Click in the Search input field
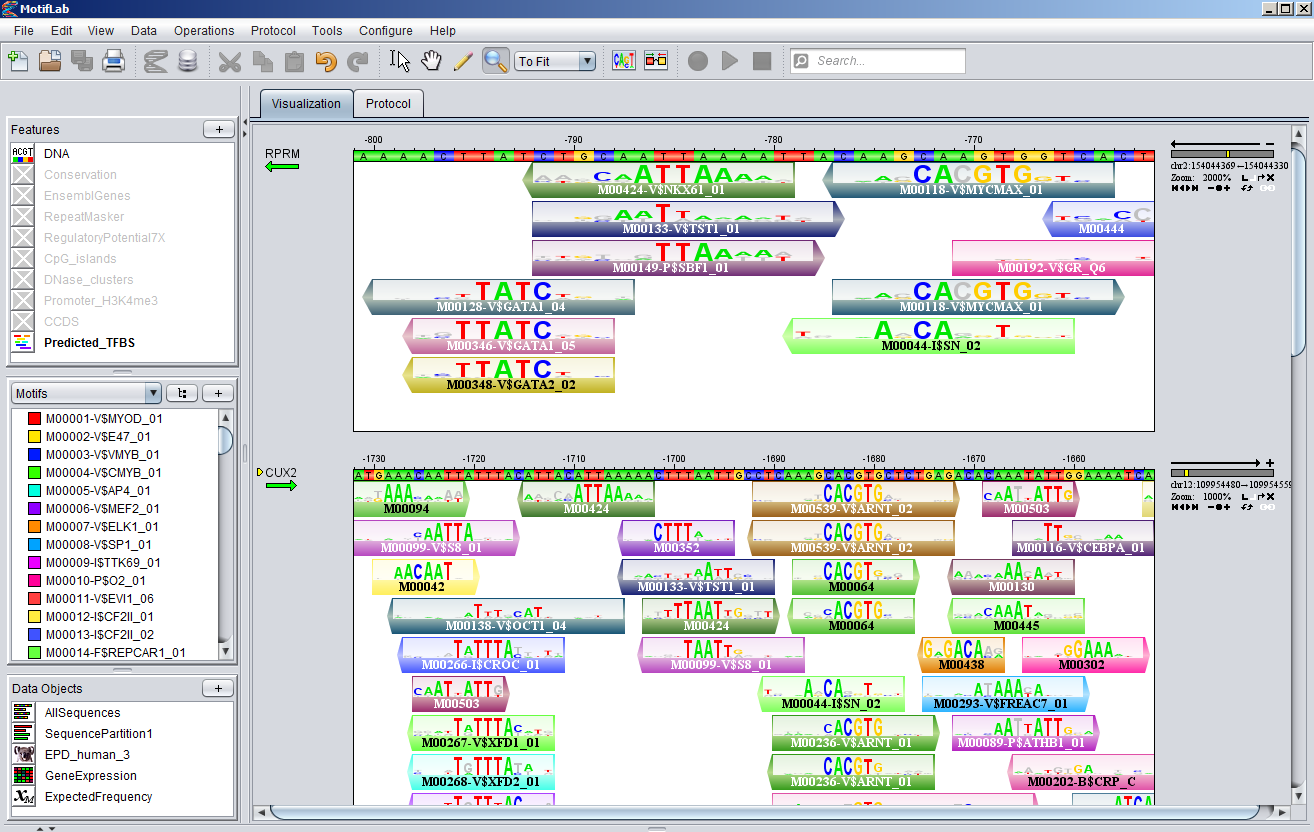This screenshot has width=1314, height=832. pos(878,61)
